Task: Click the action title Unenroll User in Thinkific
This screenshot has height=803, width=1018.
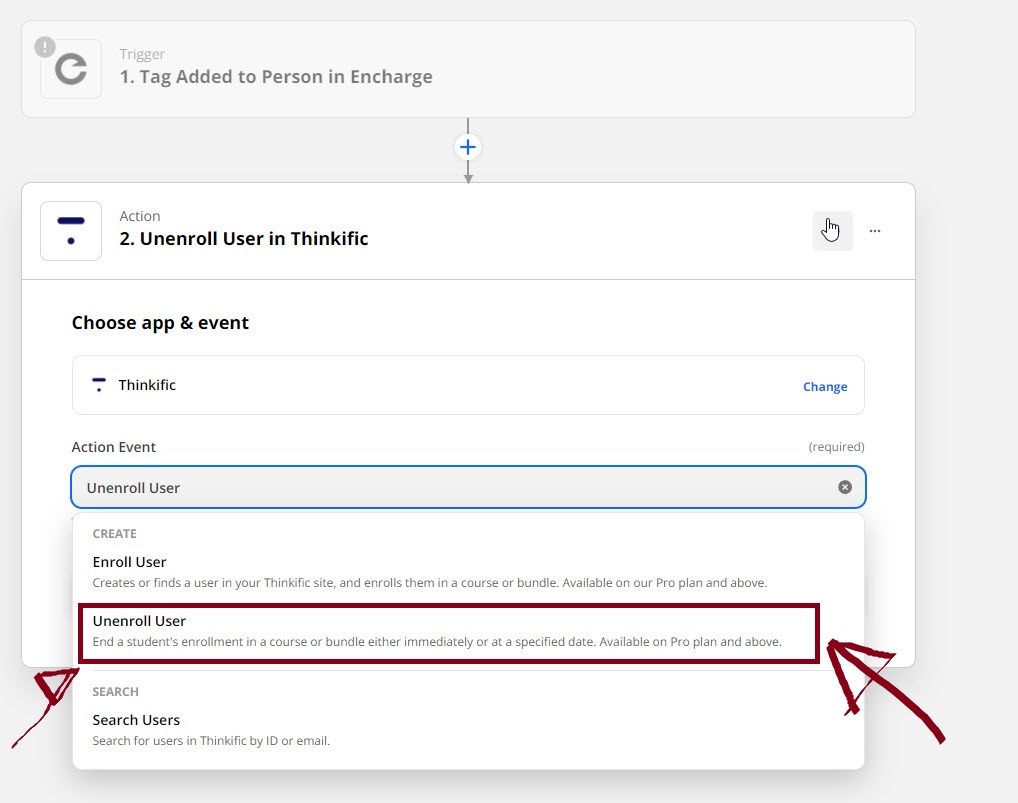Action: [243, 238]
